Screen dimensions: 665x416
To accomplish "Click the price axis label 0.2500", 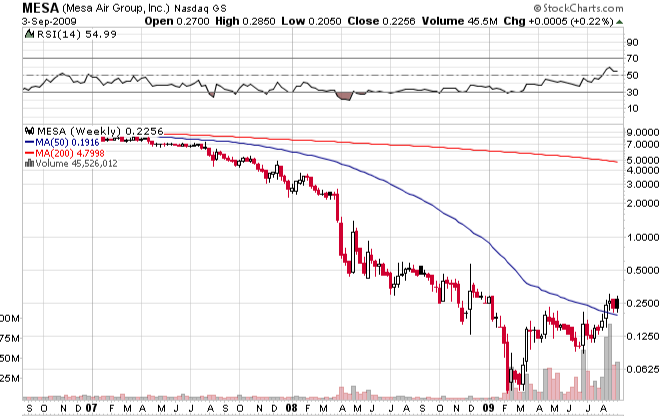I will click(x=643, y=303).
